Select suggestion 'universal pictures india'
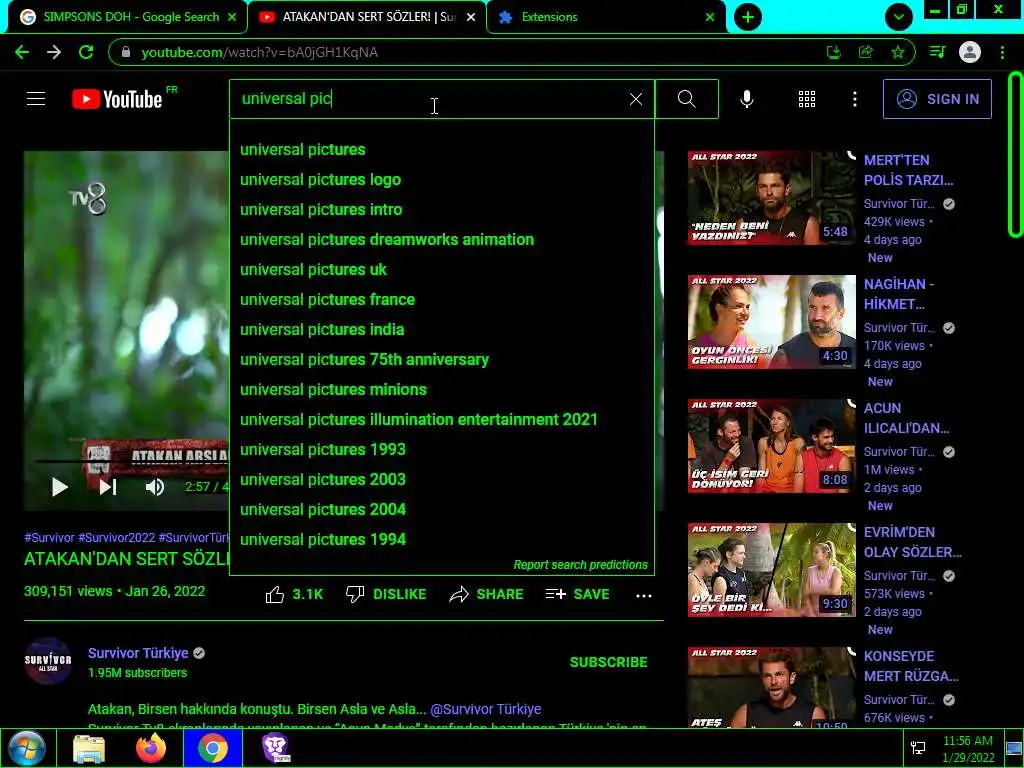The width and height of the screenshot is (1024, 768). 441,330
